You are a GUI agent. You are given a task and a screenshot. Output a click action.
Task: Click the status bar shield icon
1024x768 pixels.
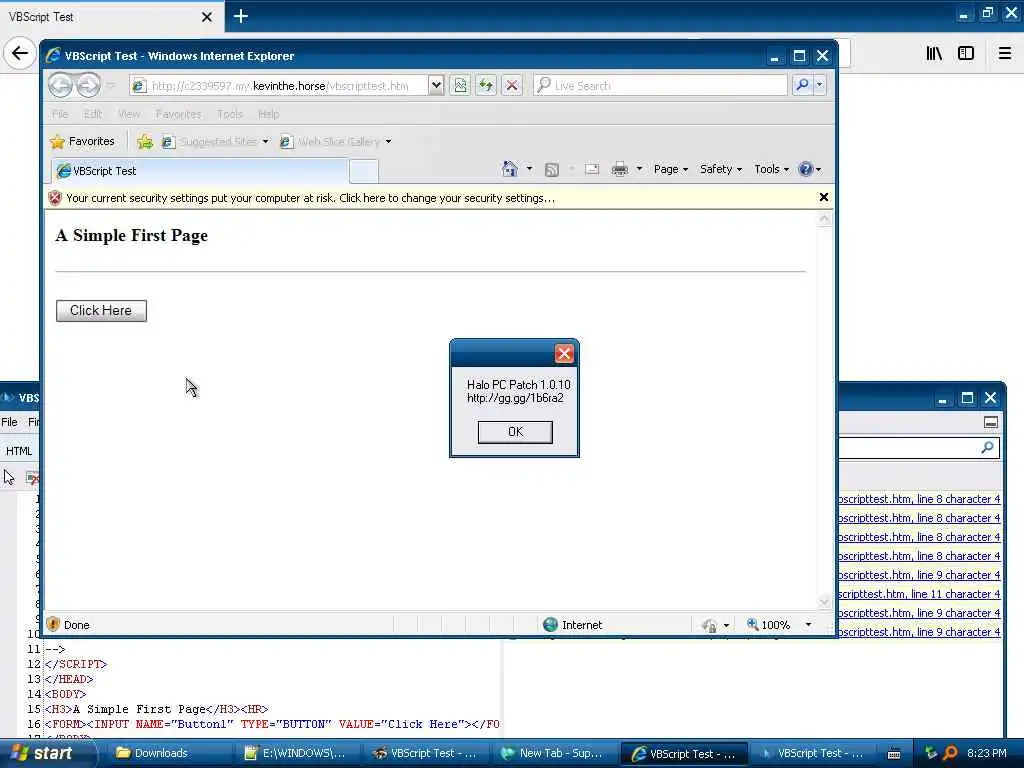54,624
